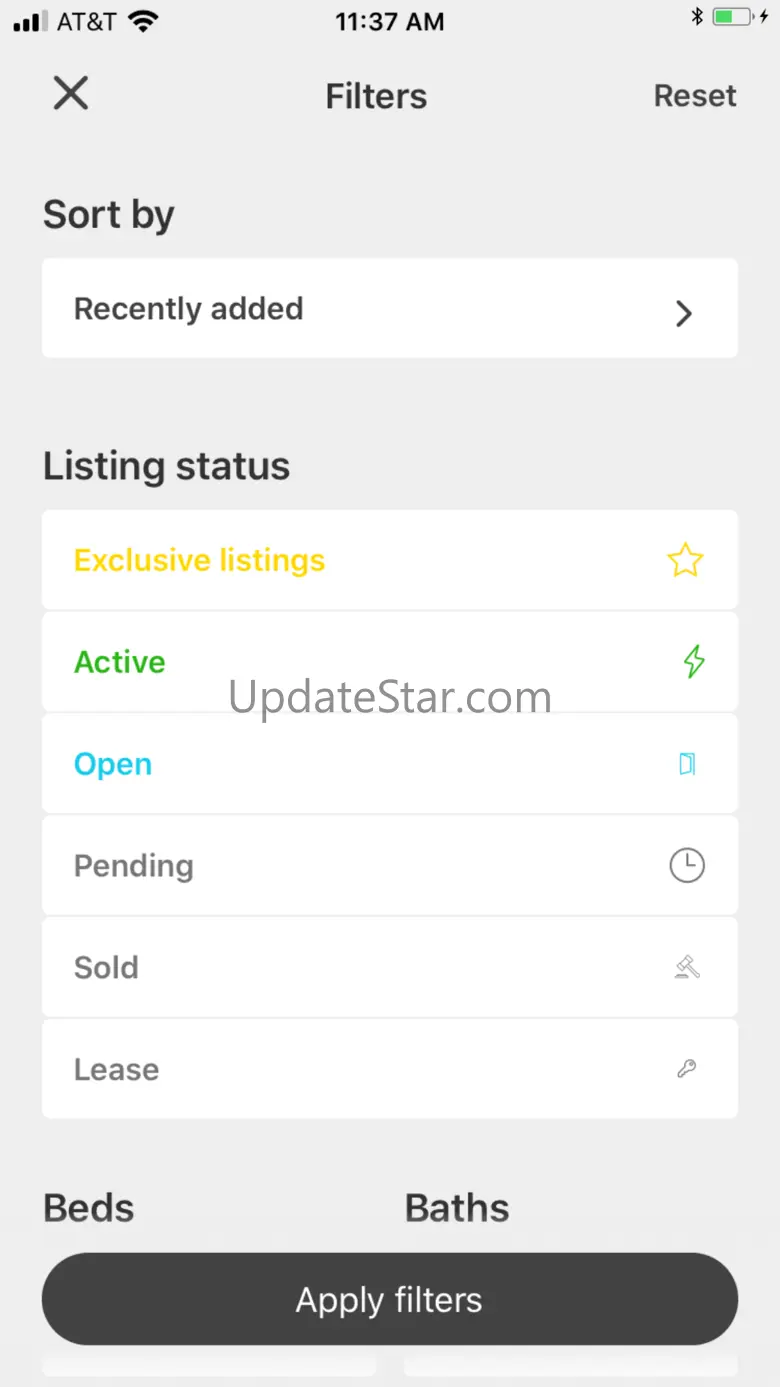Image resolution: width=780 pixels, height=1387 pixels.
Task: Tap the clock icon for Pending
Action: click(x=687, y=865)
